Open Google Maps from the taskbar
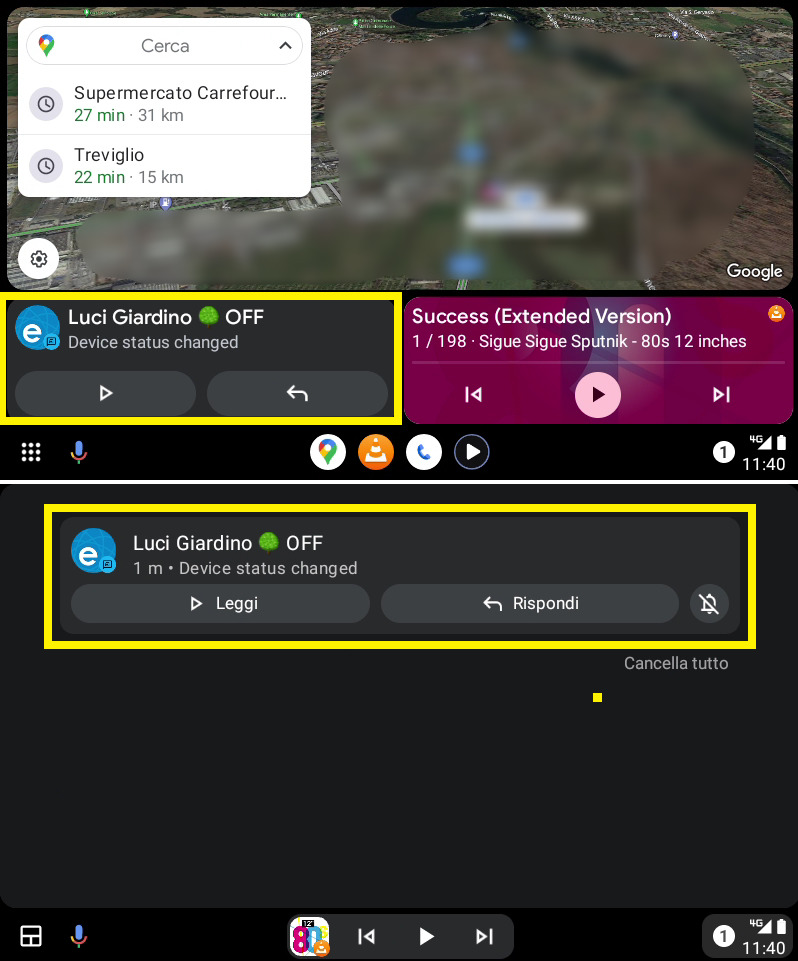The image size is (798, 961). 328,452
